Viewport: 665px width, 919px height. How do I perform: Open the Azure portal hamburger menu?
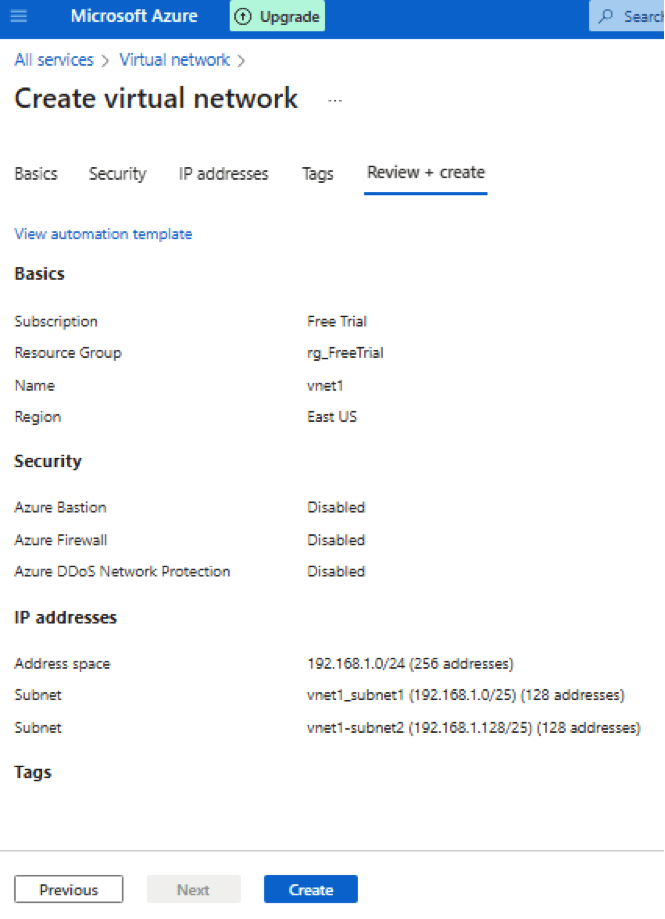[19, 17]
